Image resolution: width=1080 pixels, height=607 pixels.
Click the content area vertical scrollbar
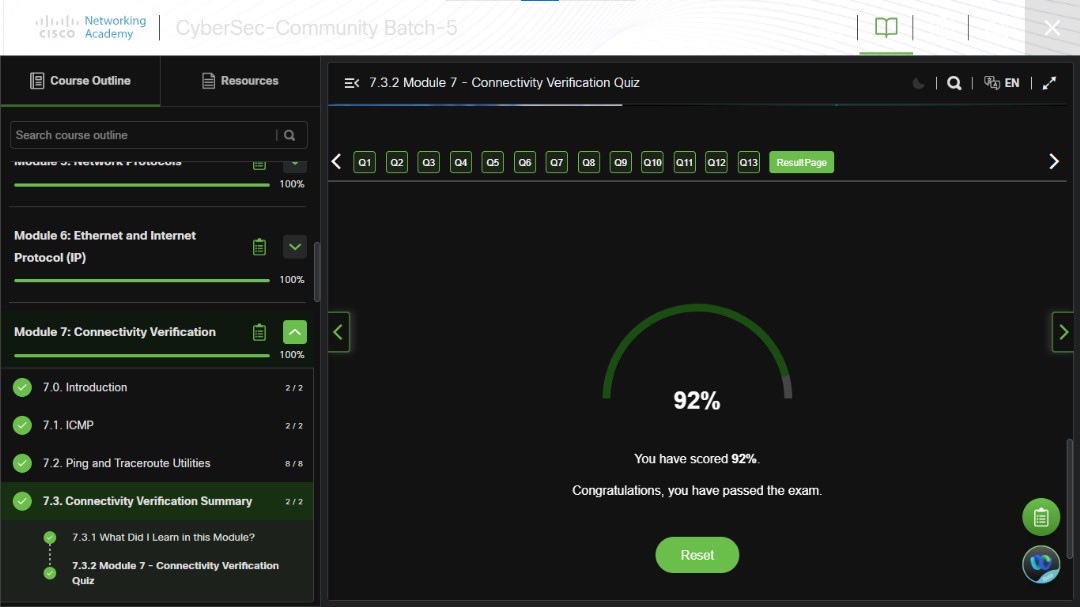(1069, 498)
